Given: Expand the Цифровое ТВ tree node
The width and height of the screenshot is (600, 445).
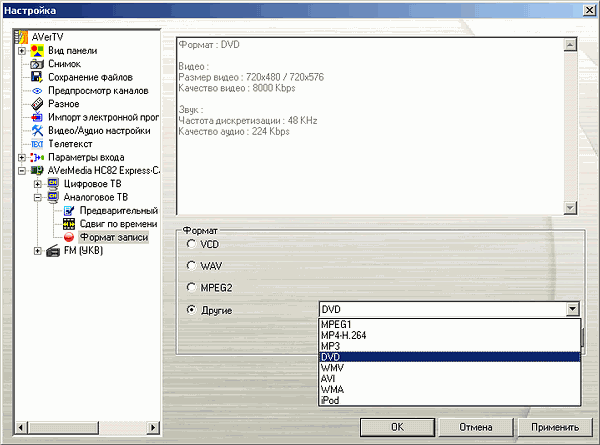Looking at the screenshot, I should click(38, 184).
